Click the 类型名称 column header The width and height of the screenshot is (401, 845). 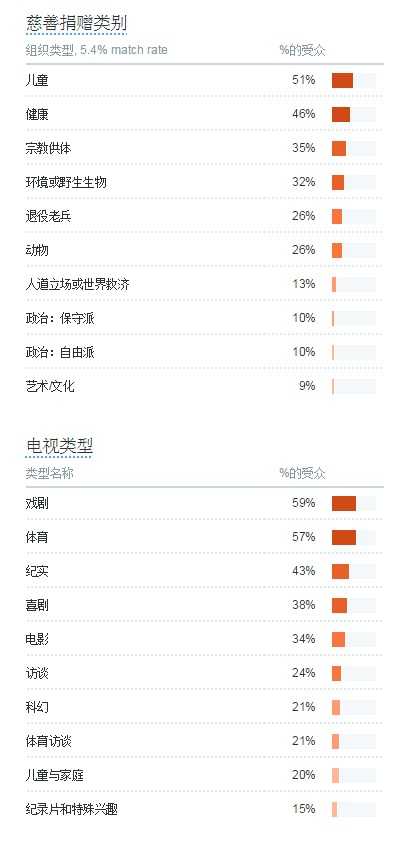pyautogui.click(x=49, y=473)
